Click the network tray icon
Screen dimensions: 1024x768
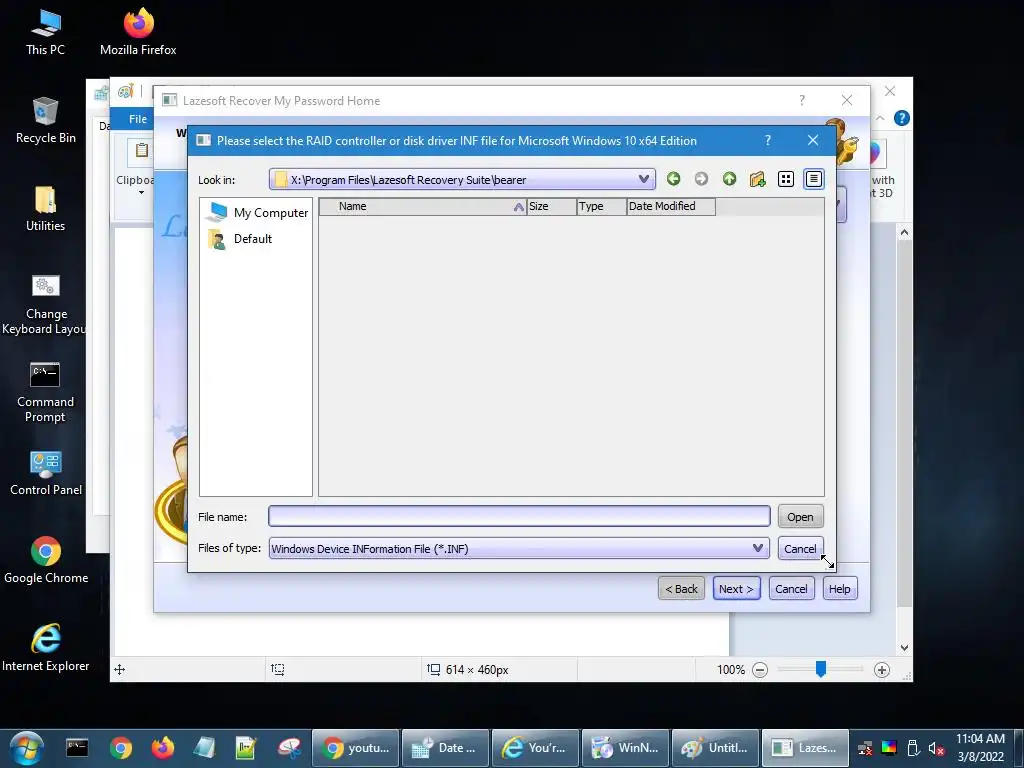[865, 748]
